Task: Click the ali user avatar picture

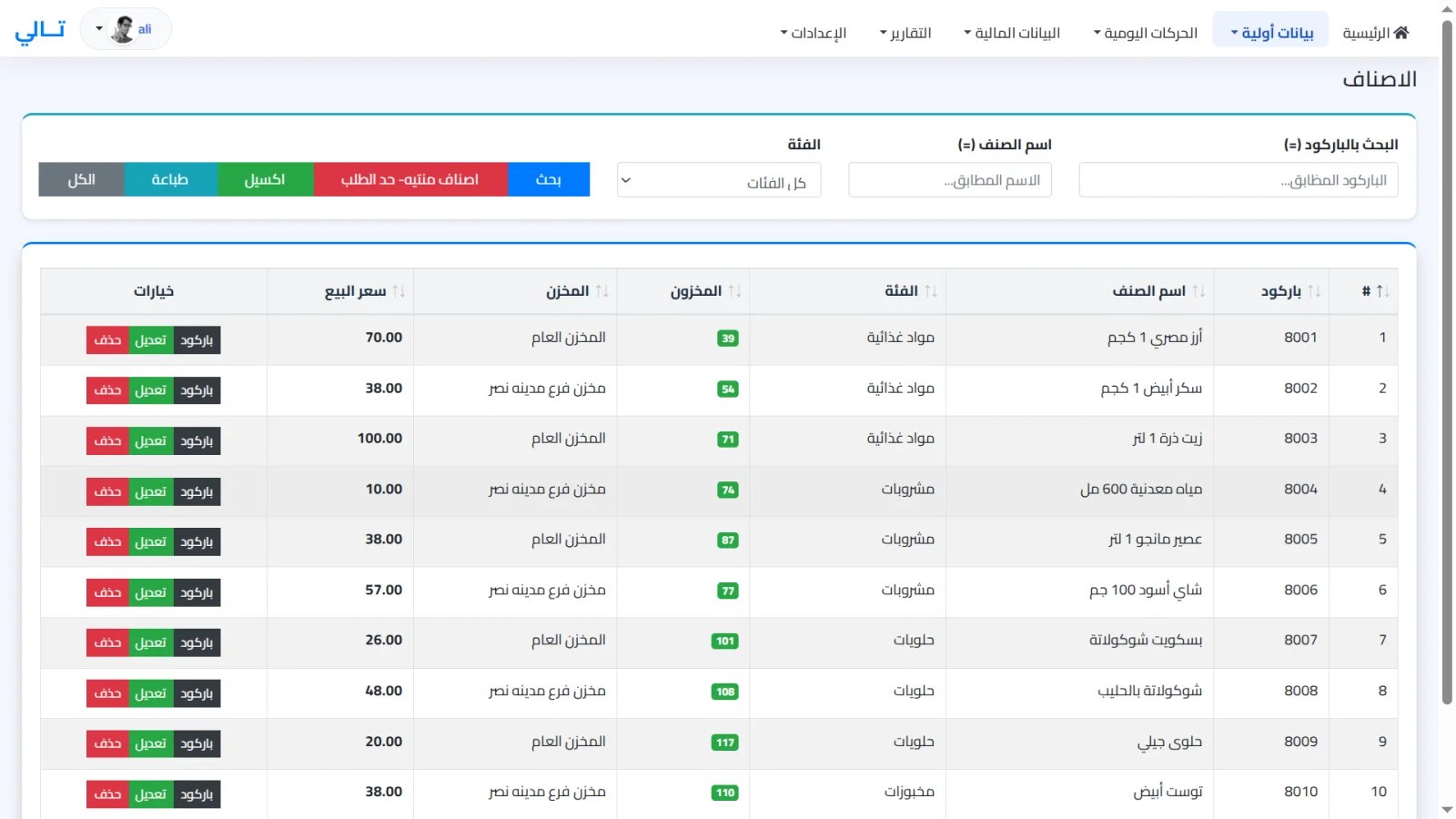Action: (x=122, y=29)
